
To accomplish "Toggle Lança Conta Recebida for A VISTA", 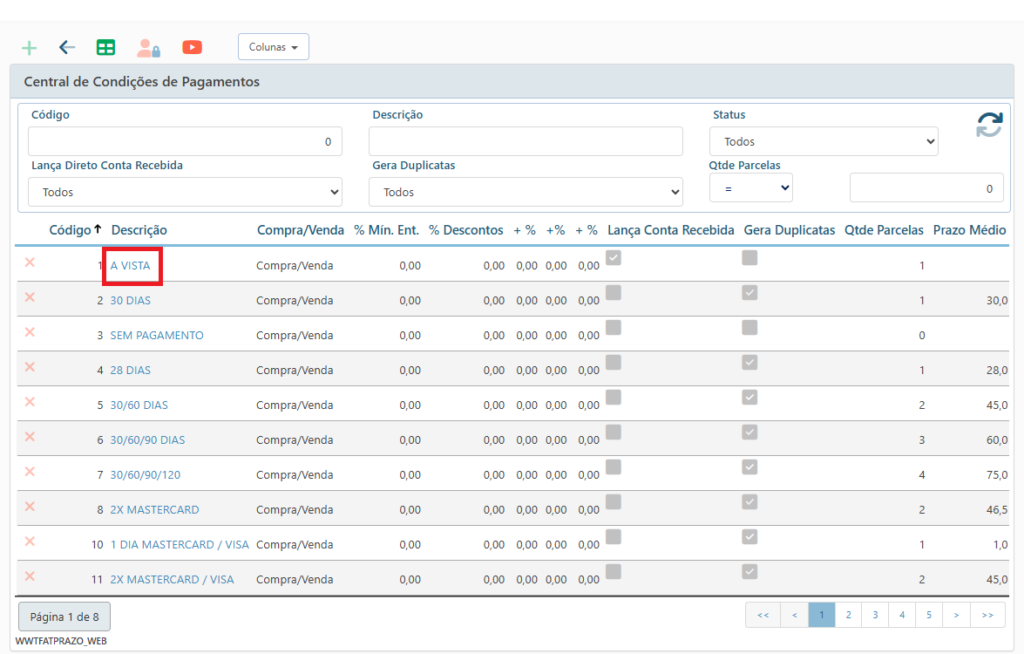I will (613, 257).
